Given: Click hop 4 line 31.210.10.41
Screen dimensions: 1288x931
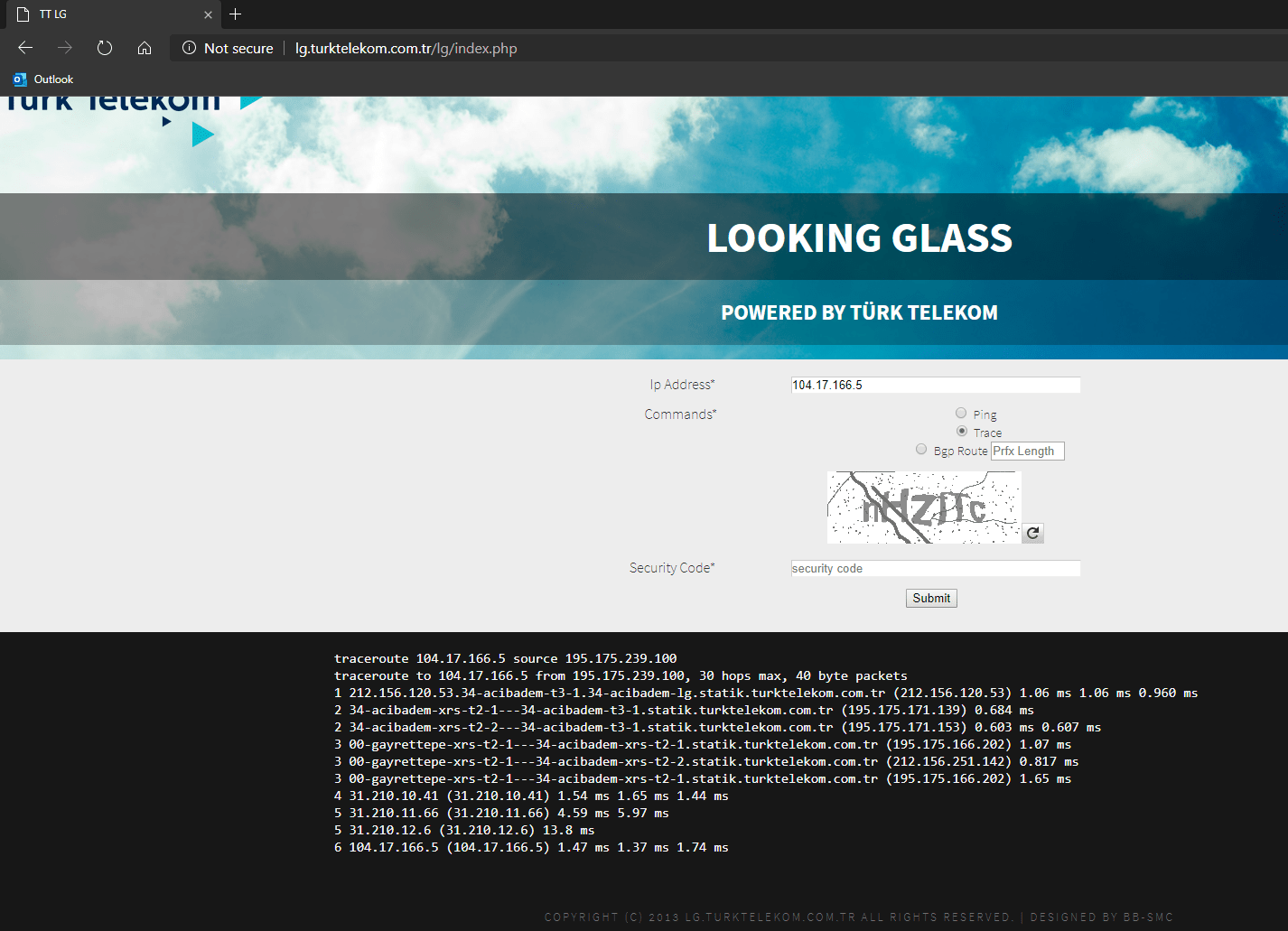Looking at the screenshot, I should tap(531, 796).
